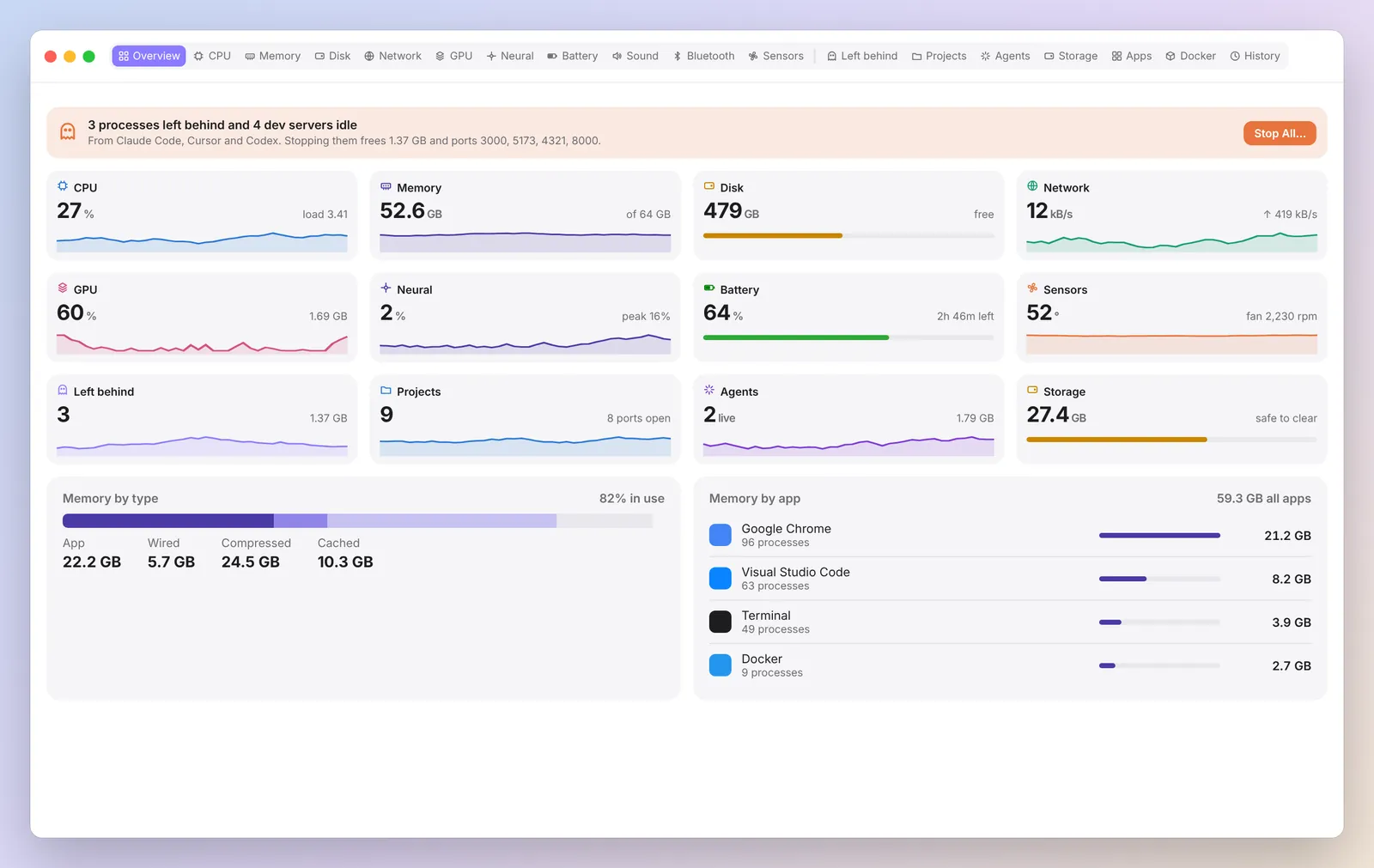Image resolution: width=1374 pixels, height=868 pixels.
Task: Click the Docker app icon in memory list
Action: [720, 665]
